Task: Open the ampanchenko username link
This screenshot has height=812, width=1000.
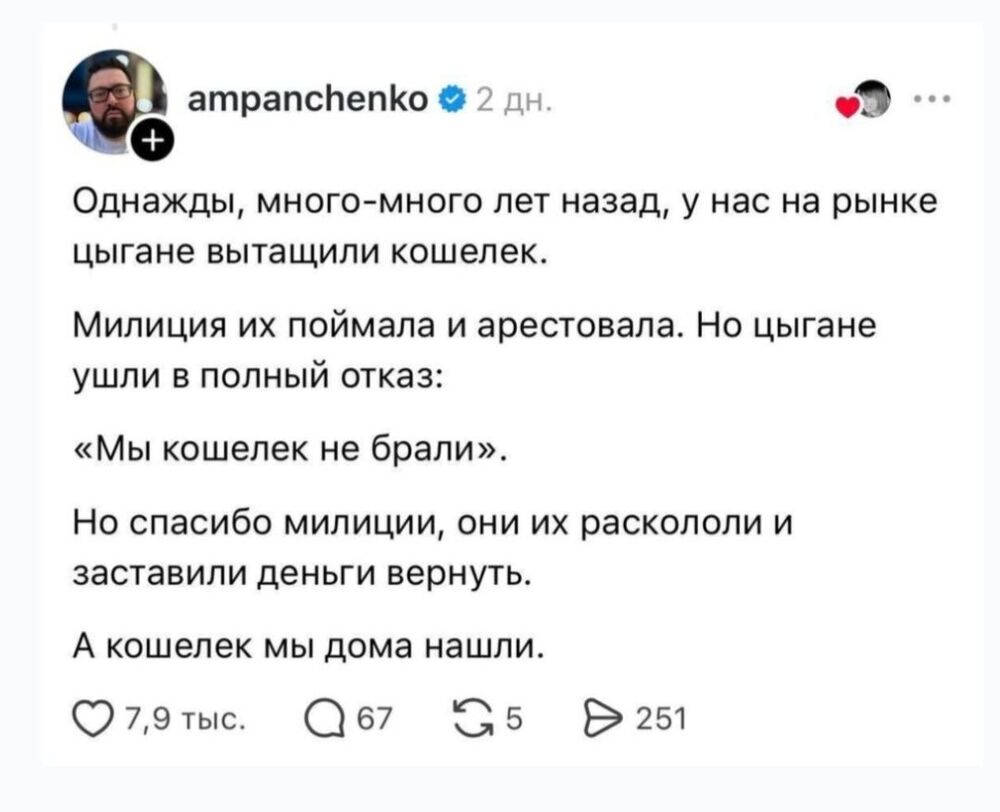Action: [x=308, y=99]
